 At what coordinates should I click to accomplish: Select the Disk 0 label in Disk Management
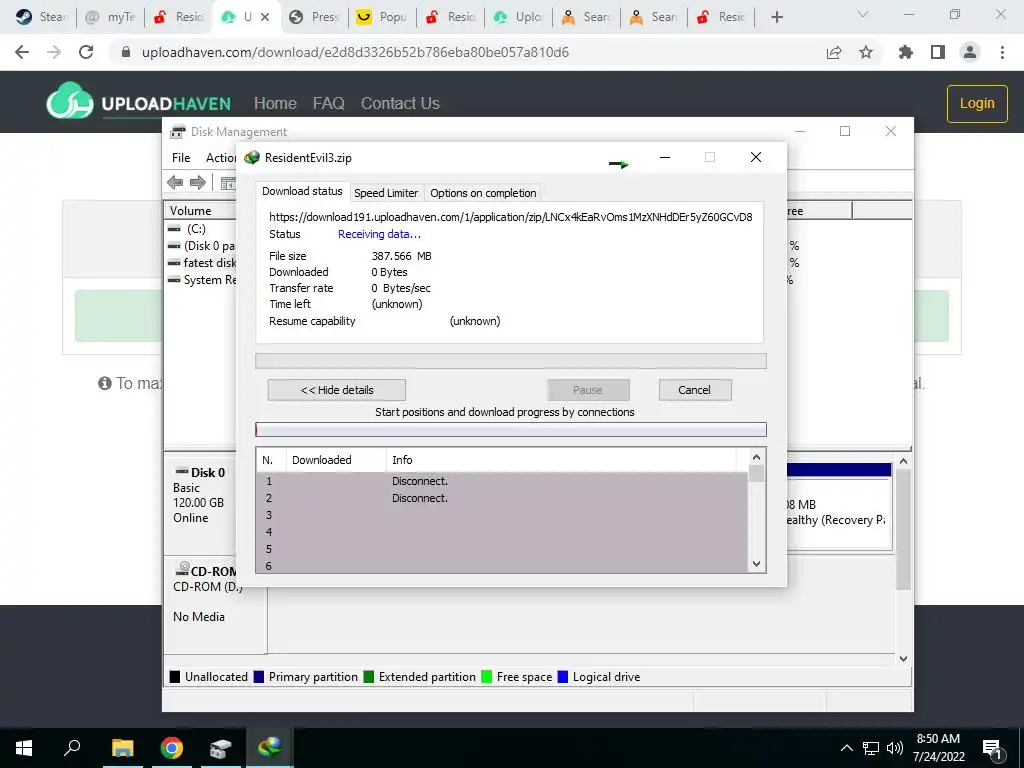pyautogui.click(x=207, y=472)
